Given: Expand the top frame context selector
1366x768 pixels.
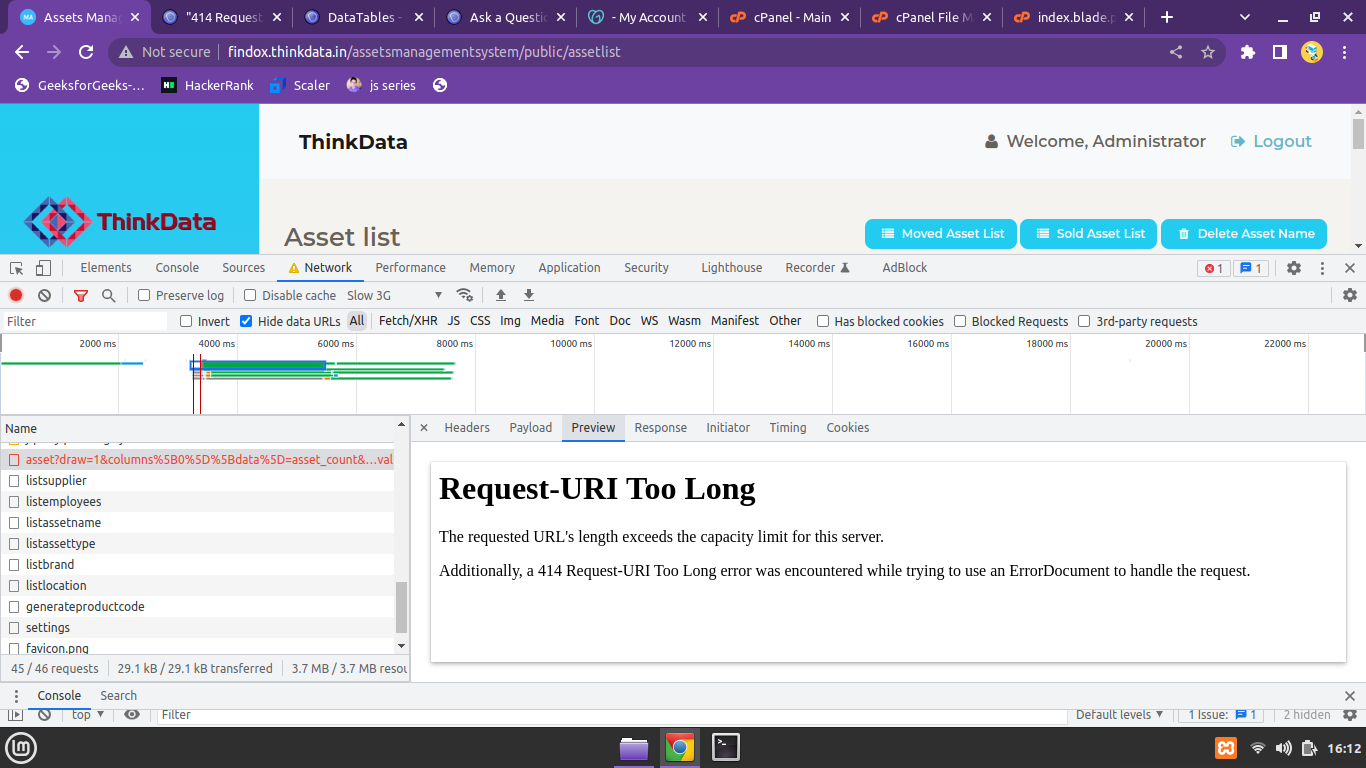Looking at the screenshot, I should pyautogui.click(x=87, y=714).
